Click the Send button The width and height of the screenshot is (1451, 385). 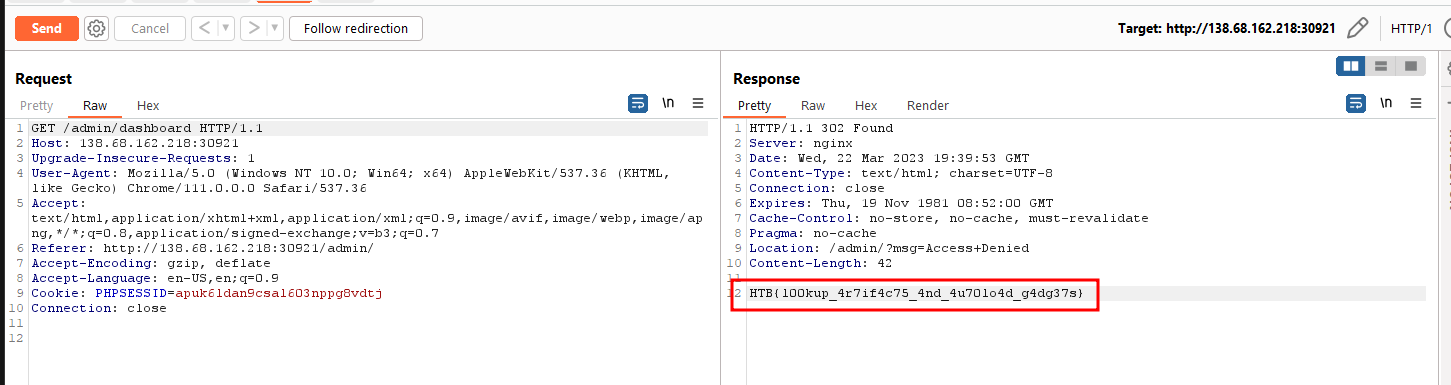coord(47,28)
